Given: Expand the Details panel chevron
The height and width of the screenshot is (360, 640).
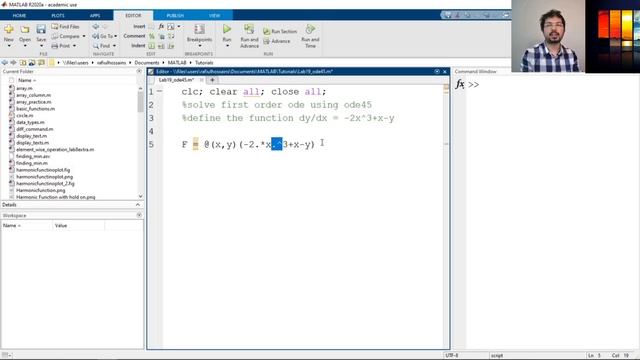Looking at the screenshot, I should (138, 205).
